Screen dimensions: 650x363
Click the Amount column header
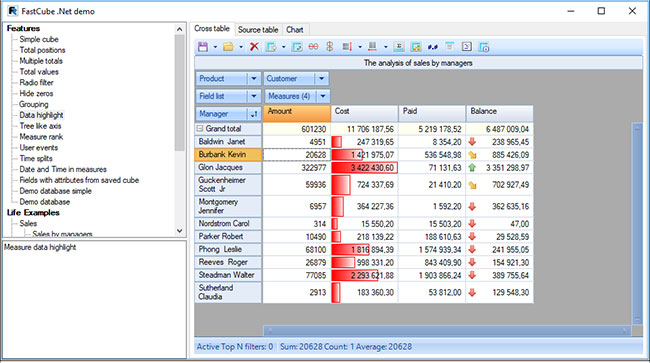296,113
